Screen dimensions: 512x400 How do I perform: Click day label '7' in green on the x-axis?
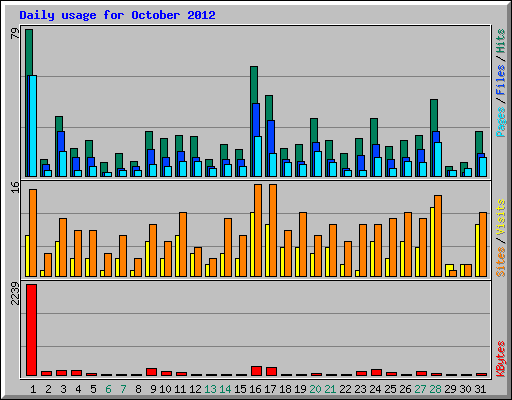click(123, 389)
